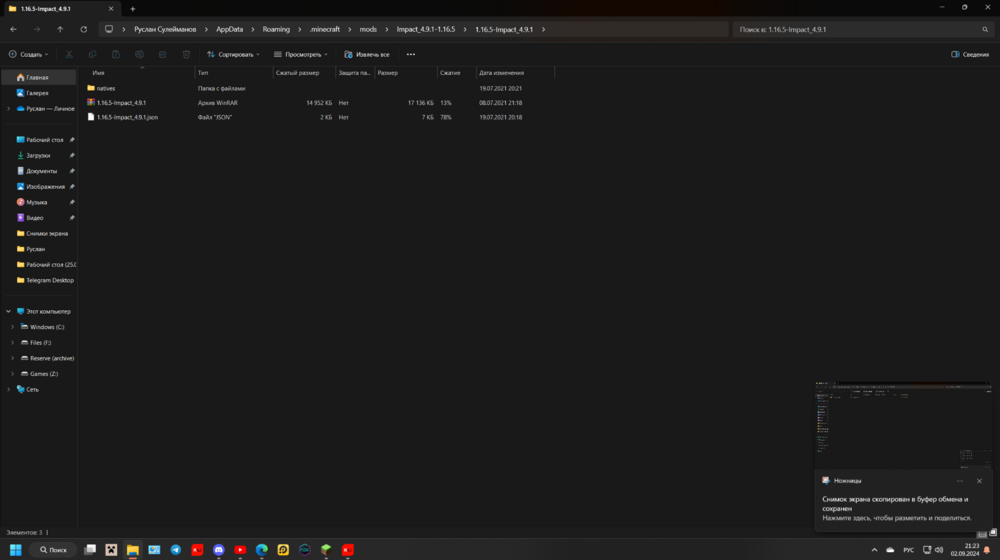Expand the Games (Z:) drive node

[13, 374]
